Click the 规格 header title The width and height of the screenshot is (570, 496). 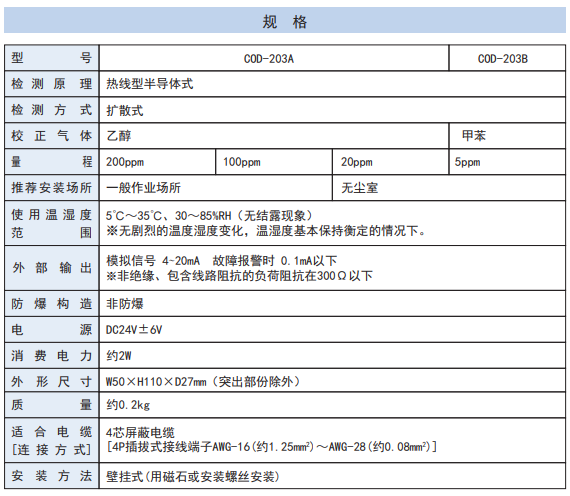285,22
